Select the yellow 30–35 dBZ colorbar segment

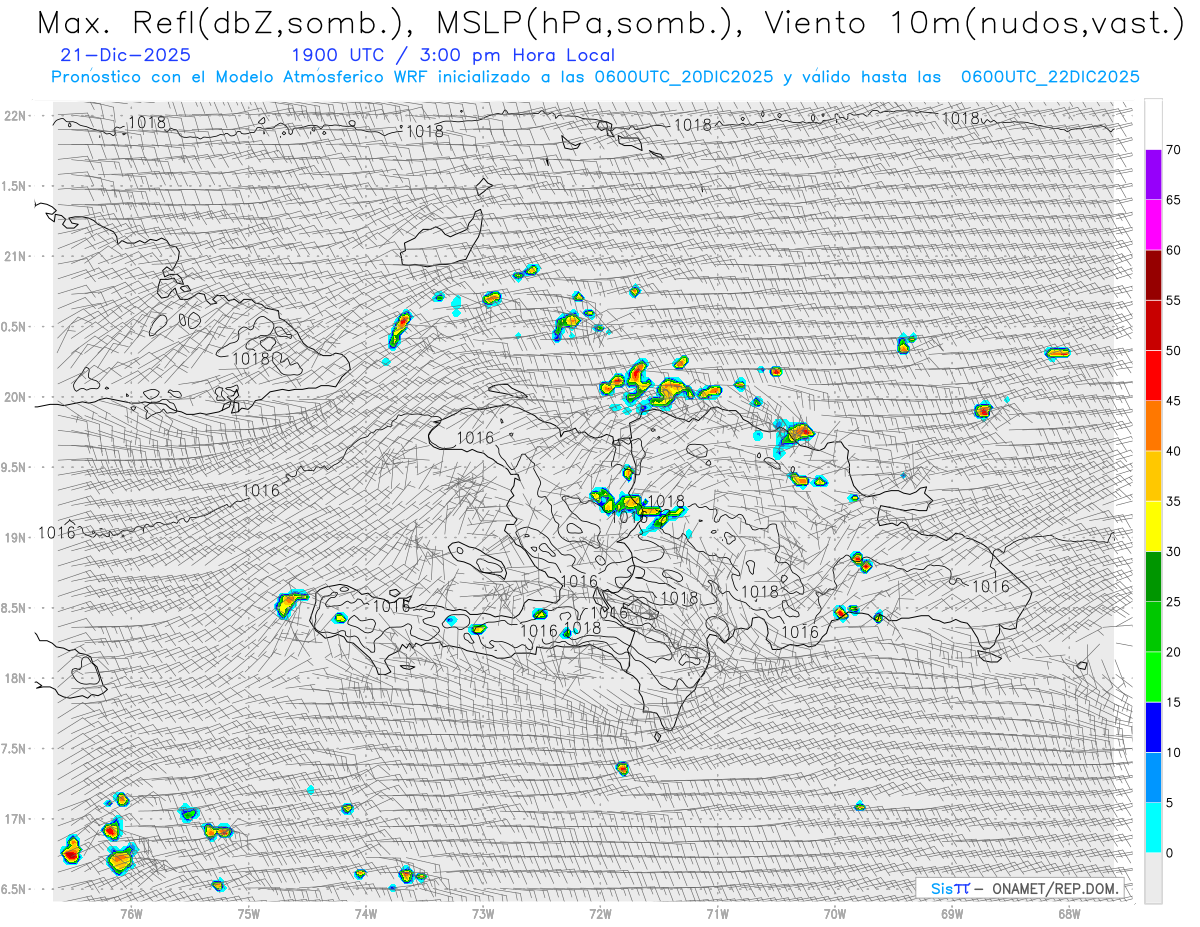[1153, 526]
